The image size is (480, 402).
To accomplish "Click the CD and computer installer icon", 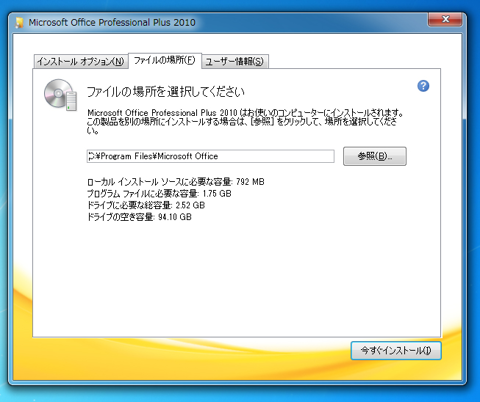I will [x=60, y=95].
